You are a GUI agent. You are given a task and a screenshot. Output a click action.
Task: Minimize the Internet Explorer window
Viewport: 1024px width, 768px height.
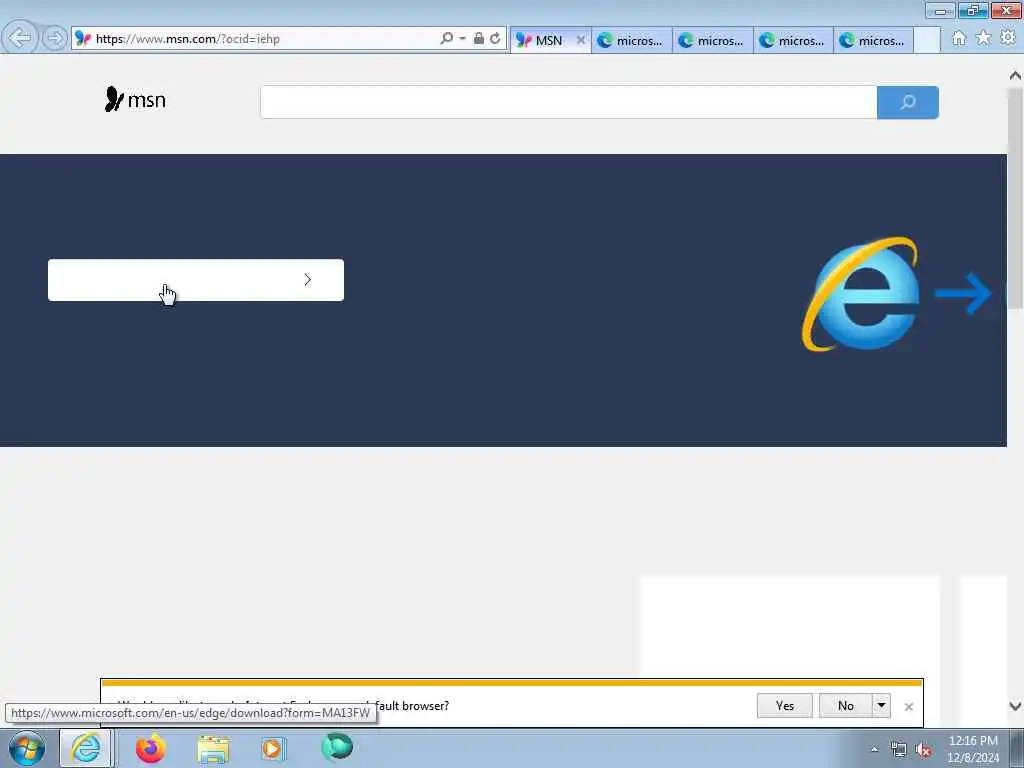pos(940,10)
